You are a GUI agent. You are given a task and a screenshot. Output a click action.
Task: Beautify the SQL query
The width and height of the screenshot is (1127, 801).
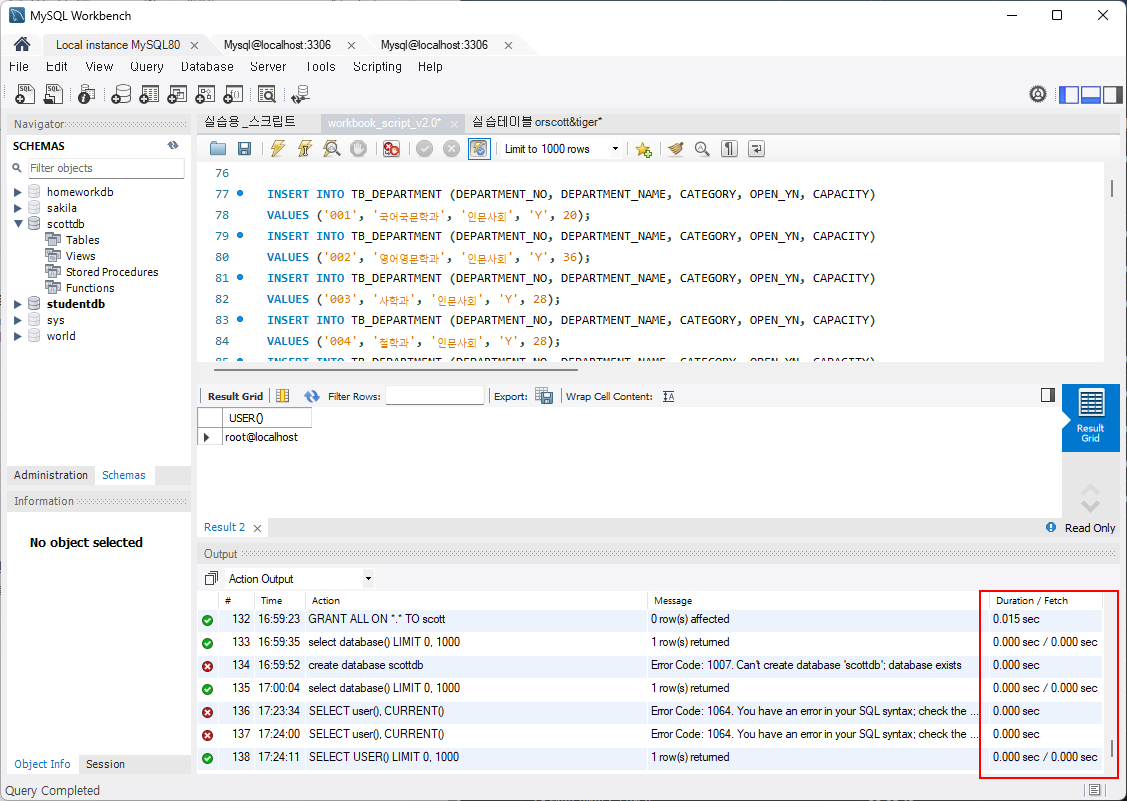(x=676, y=149)
